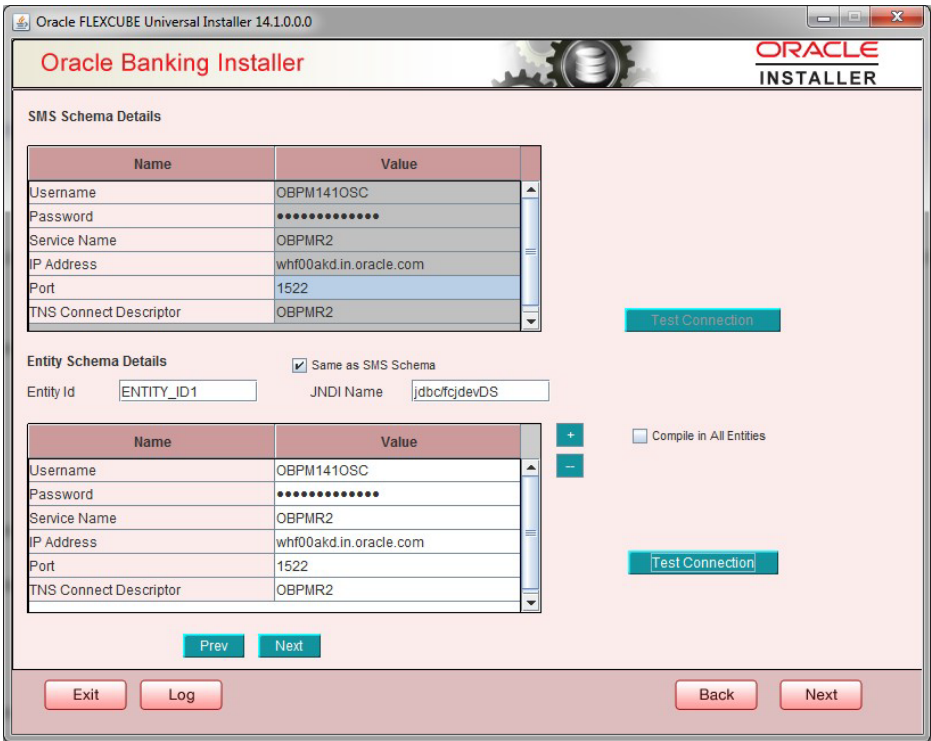Click the JNDI Name input field

pos(480,391)
